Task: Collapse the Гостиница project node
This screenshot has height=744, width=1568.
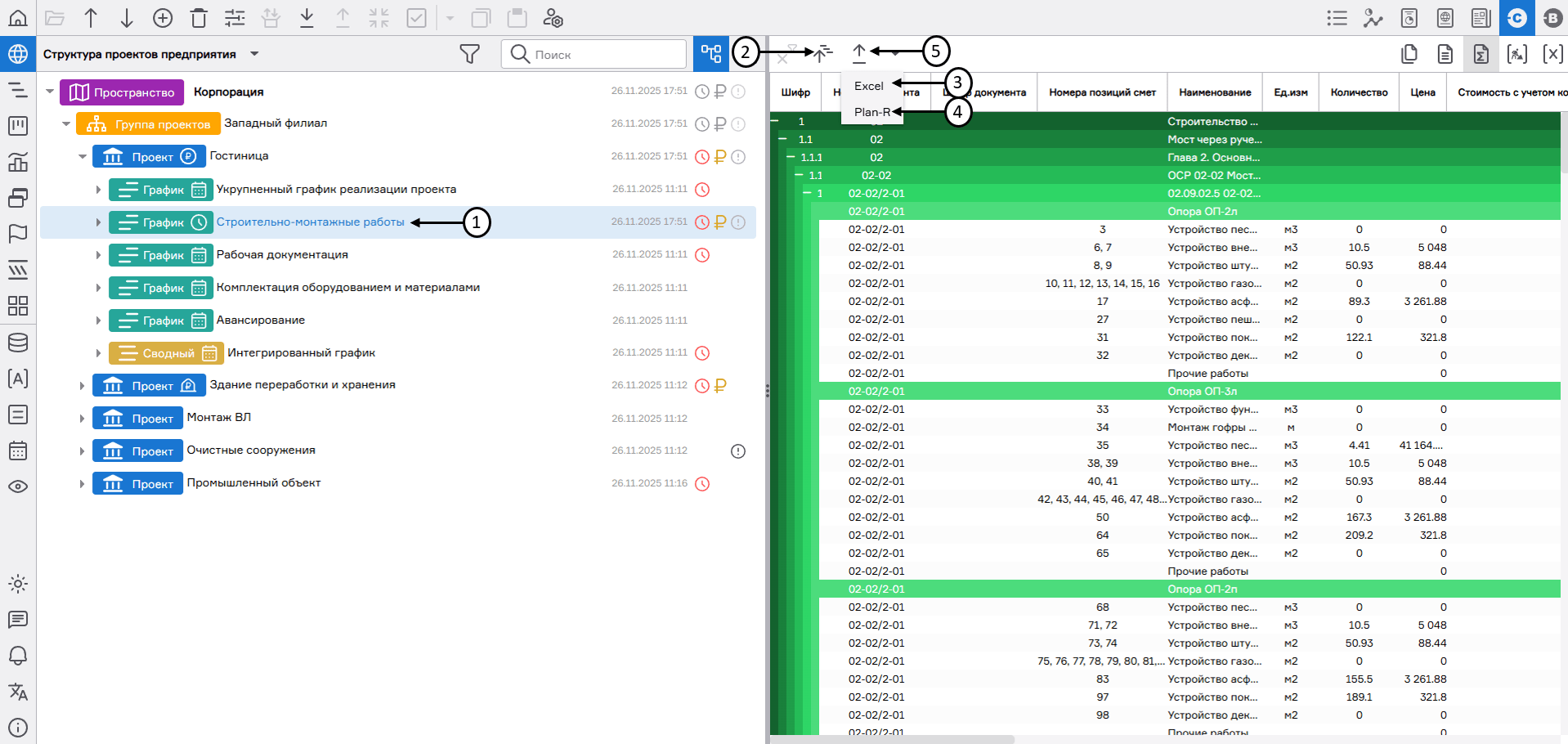Action: pos(83,156)
